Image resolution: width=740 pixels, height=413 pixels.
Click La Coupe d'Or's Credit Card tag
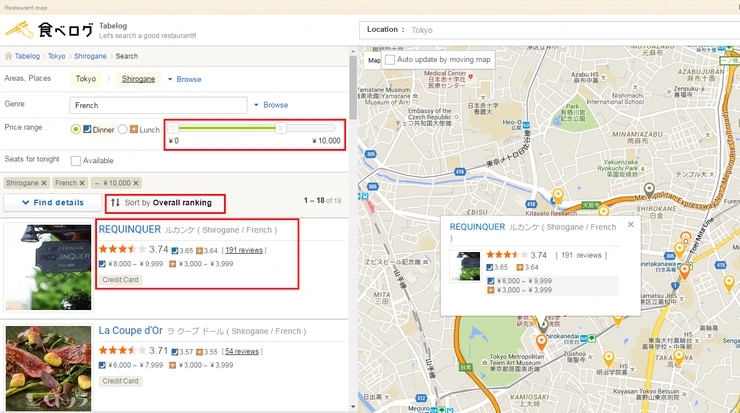click(x=120, y=381)
